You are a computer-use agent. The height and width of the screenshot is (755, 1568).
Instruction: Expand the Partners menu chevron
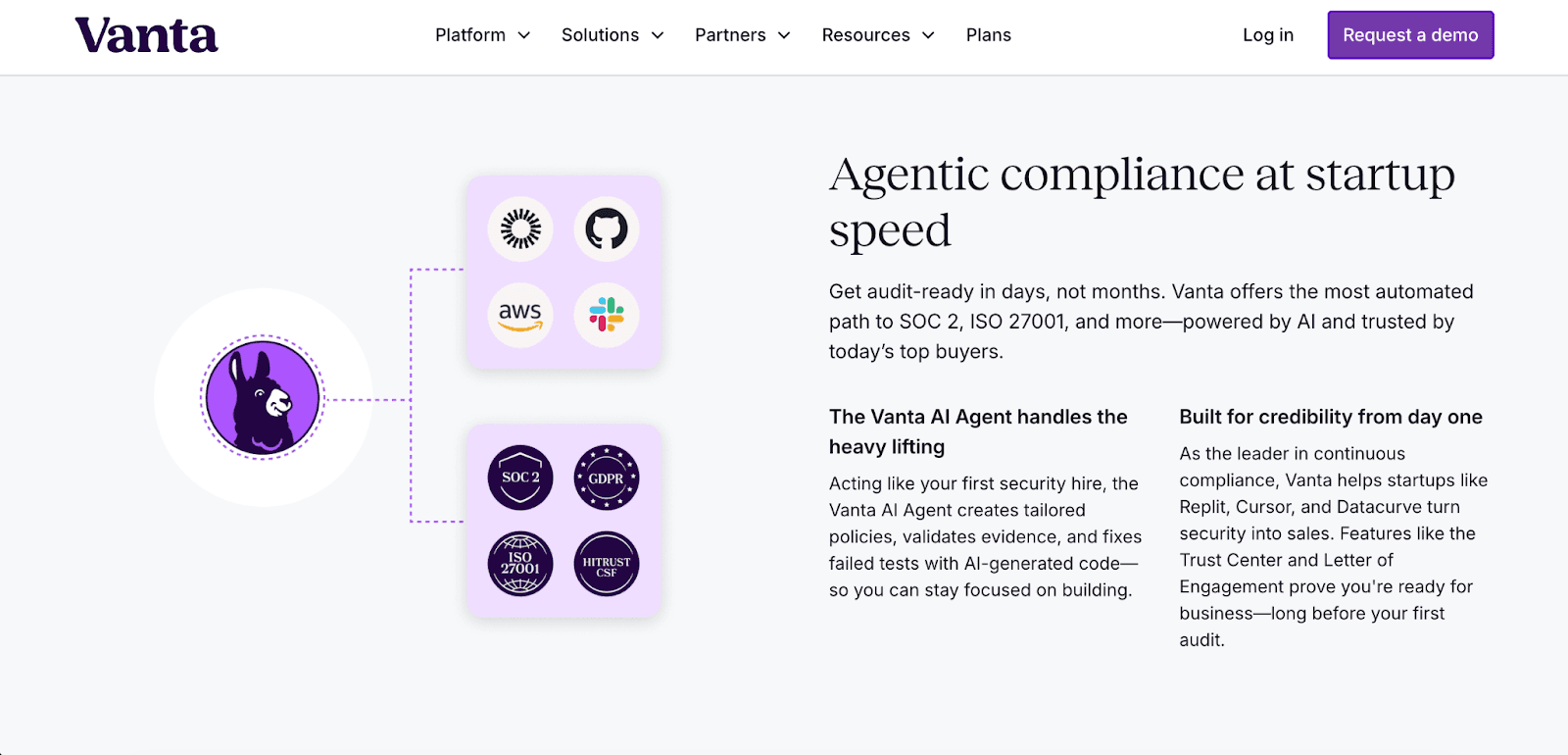pyautogui.click(x=784, y=35)
